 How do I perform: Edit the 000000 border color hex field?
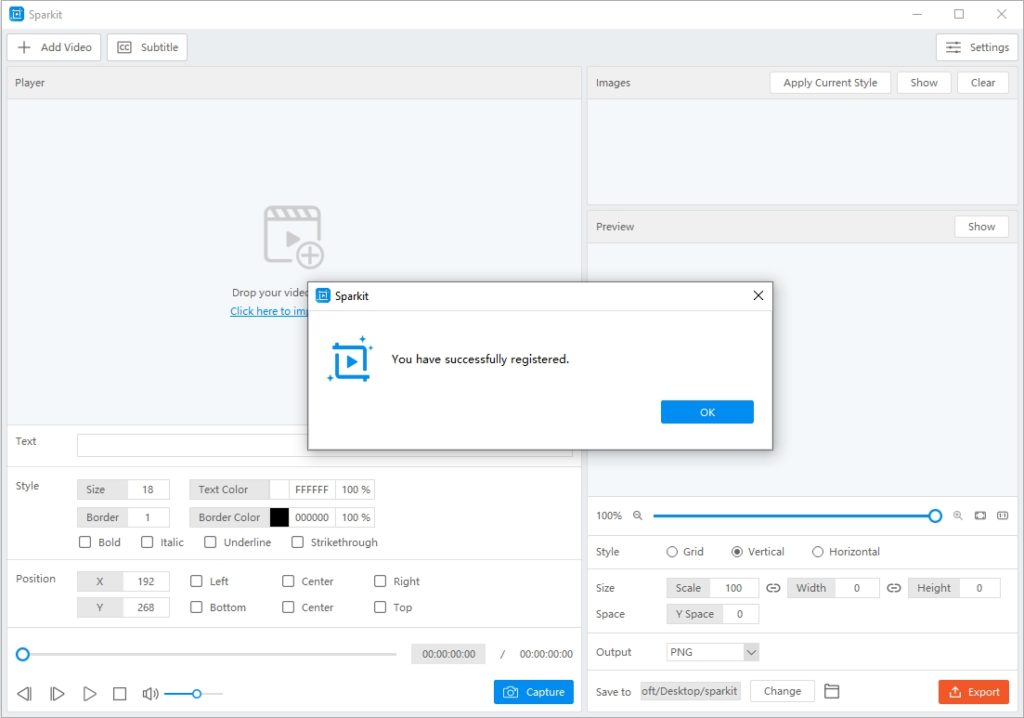pos(312,517)
